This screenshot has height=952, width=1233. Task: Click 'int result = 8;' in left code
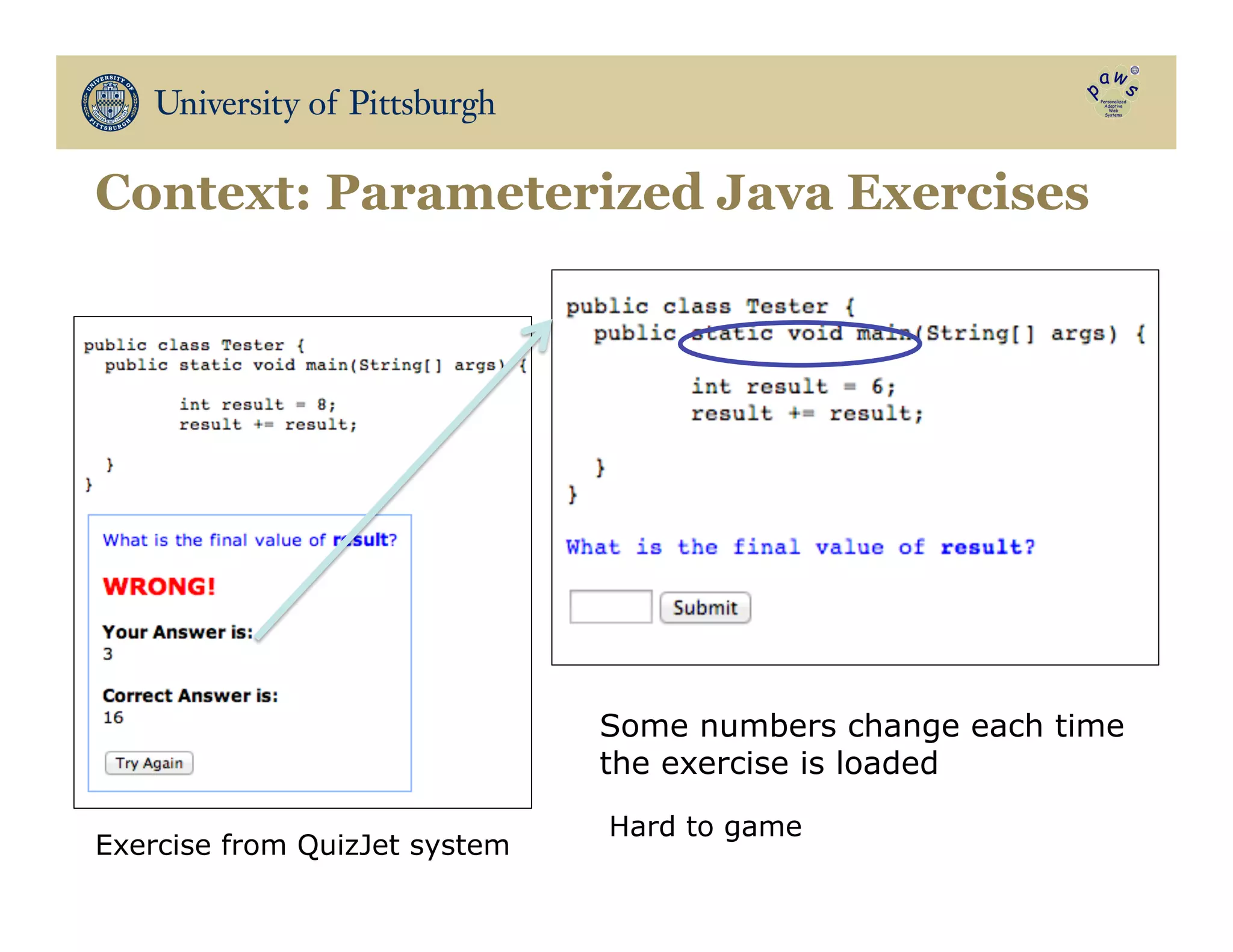257,404
